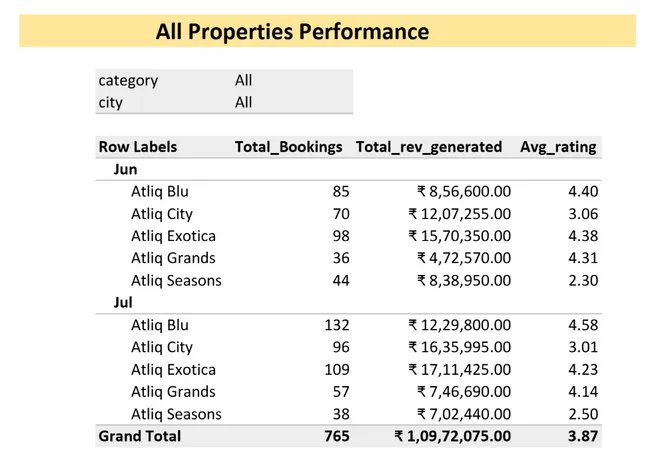Select the city filter label cell
This screenshot has width=650, height=470.
click(x=115, y=102)
